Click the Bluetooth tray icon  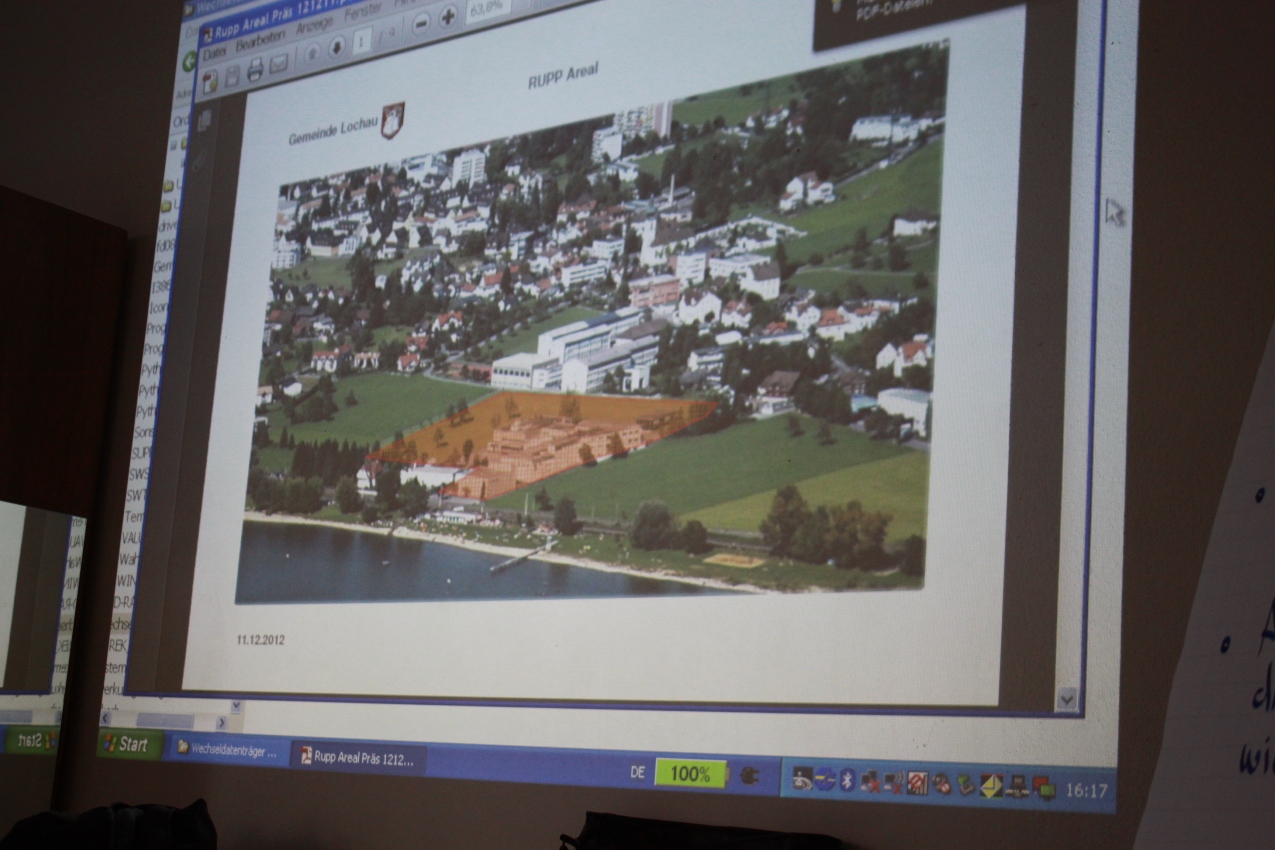coord(847,780)
